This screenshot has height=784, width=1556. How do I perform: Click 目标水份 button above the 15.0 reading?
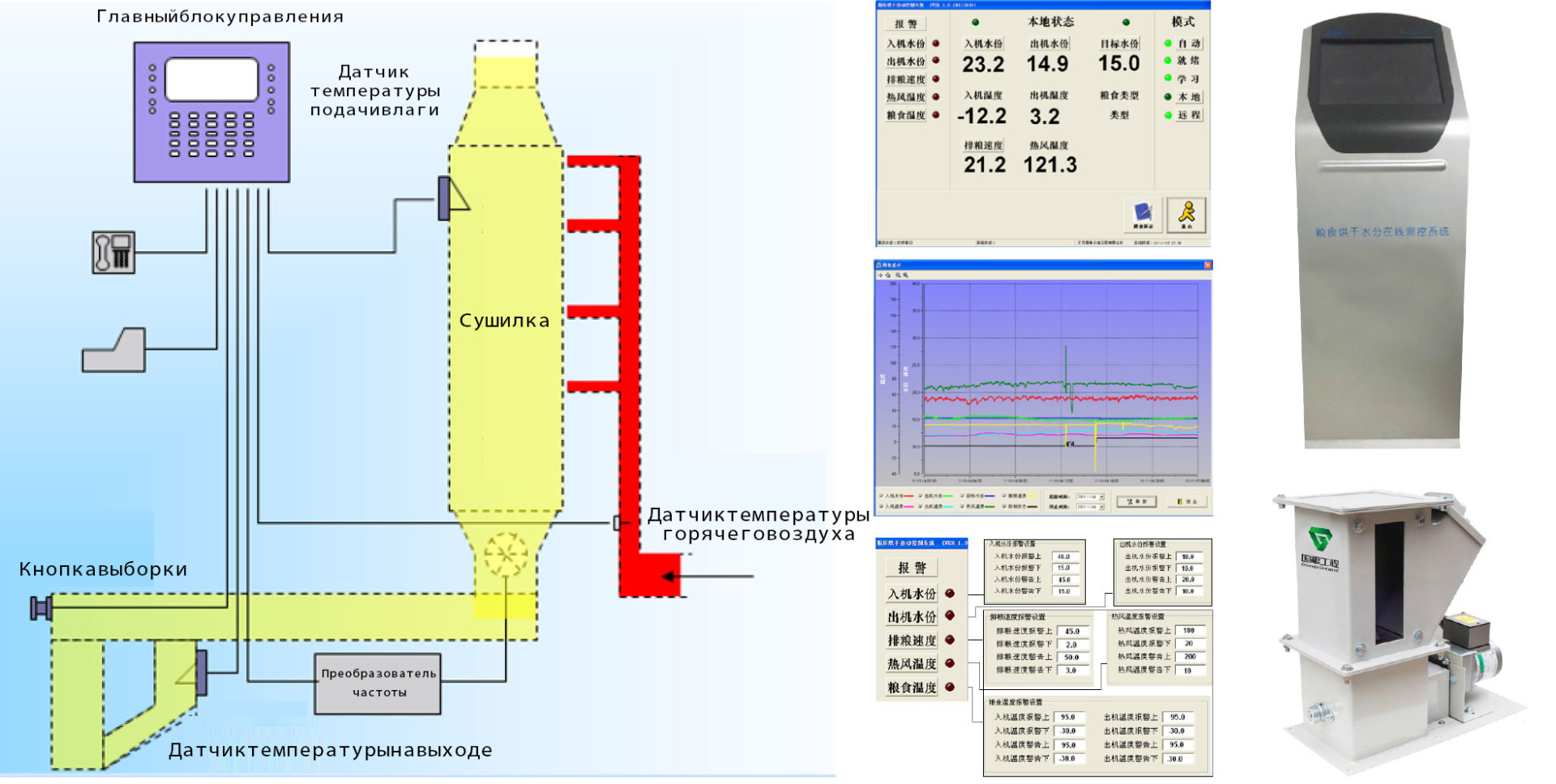(x=1119, y=44)
